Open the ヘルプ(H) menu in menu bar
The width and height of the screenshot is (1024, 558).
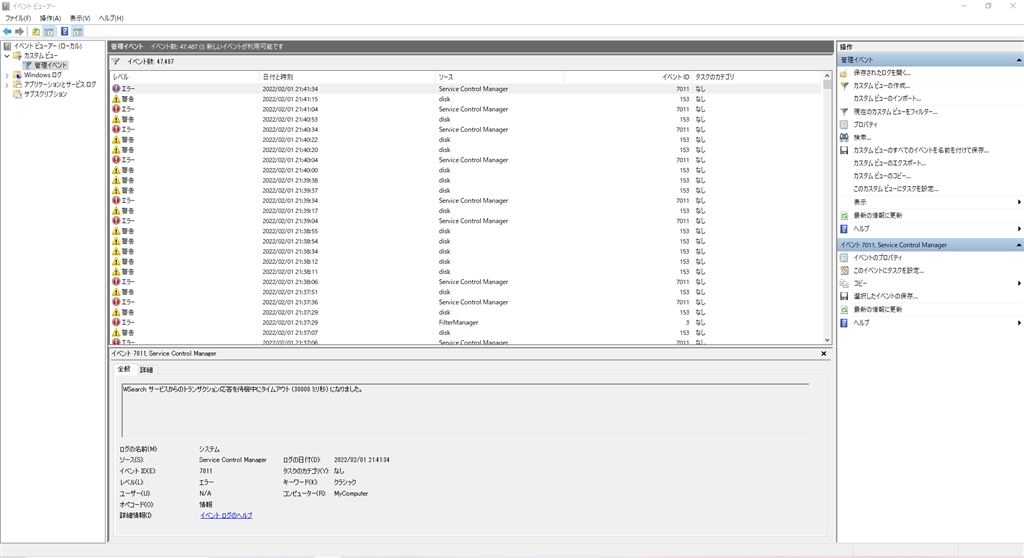[111, 18]
